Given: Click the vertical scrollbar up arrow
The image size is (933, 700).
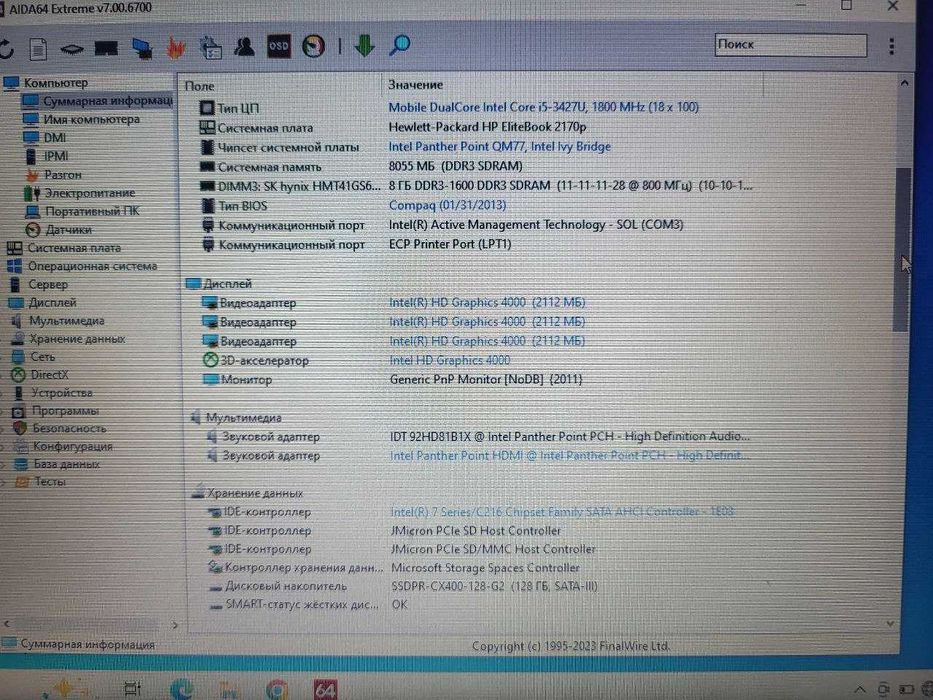Looking at the screenshot, I should 904,83.
